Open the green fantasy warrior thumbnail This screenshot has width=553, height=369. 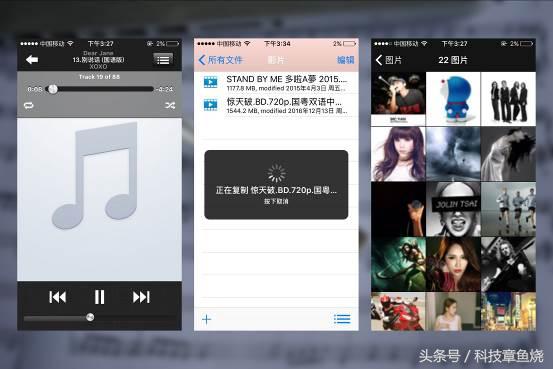(x=398, y=264)
